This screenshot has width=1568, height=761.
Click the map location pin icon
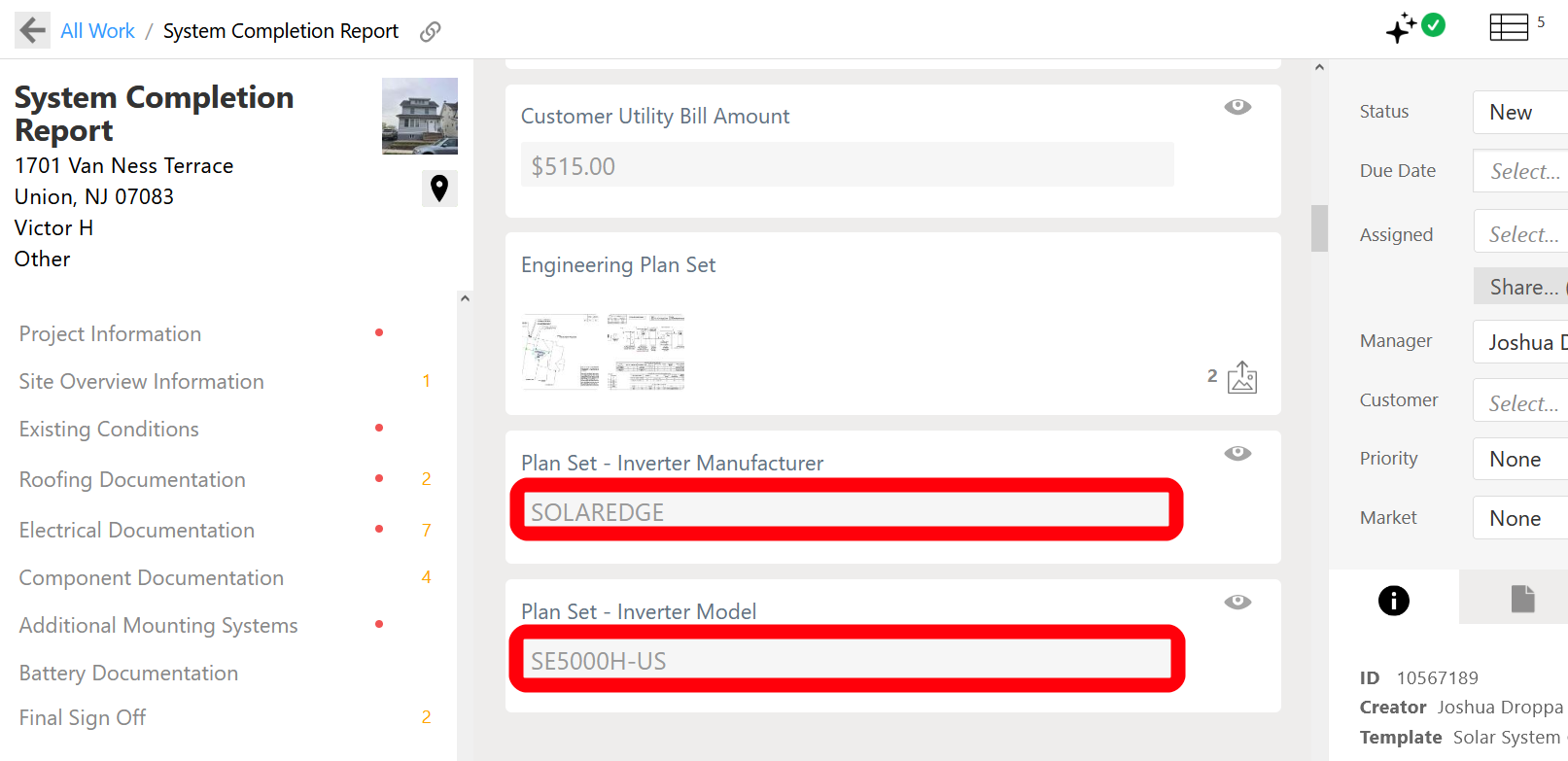439,188
